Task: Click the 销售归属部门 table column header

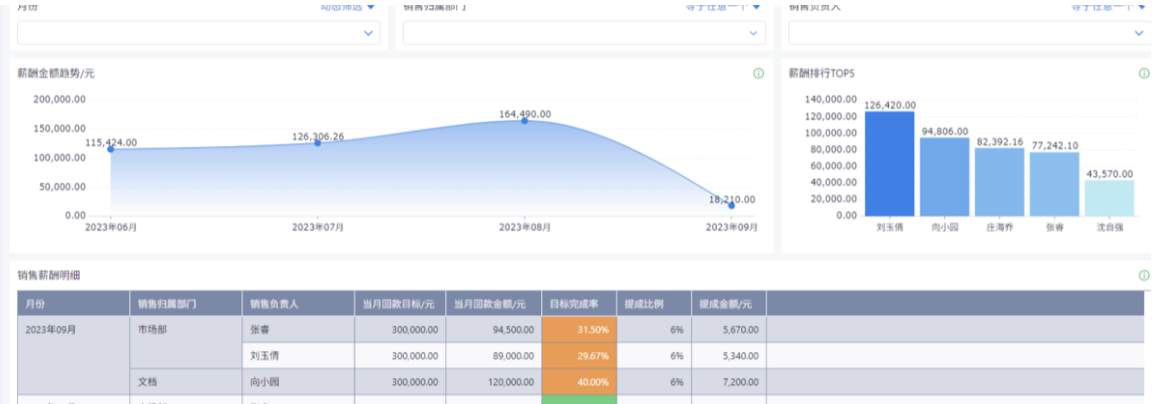Action: [186, 303]
